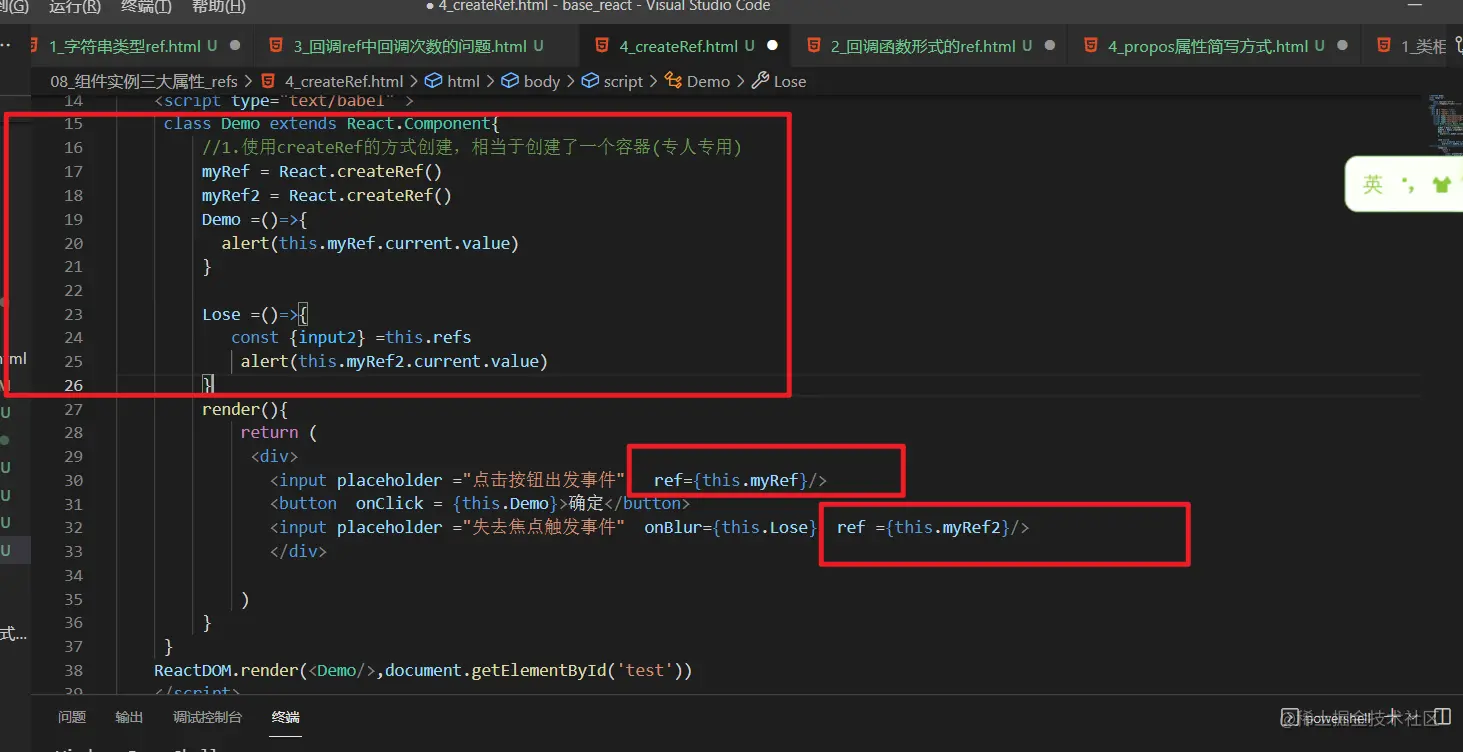Click the HTML5 icon on 4_propos属性简写方式.html tab
This screenshot has width=1463, height=752.
point(1089,46)
